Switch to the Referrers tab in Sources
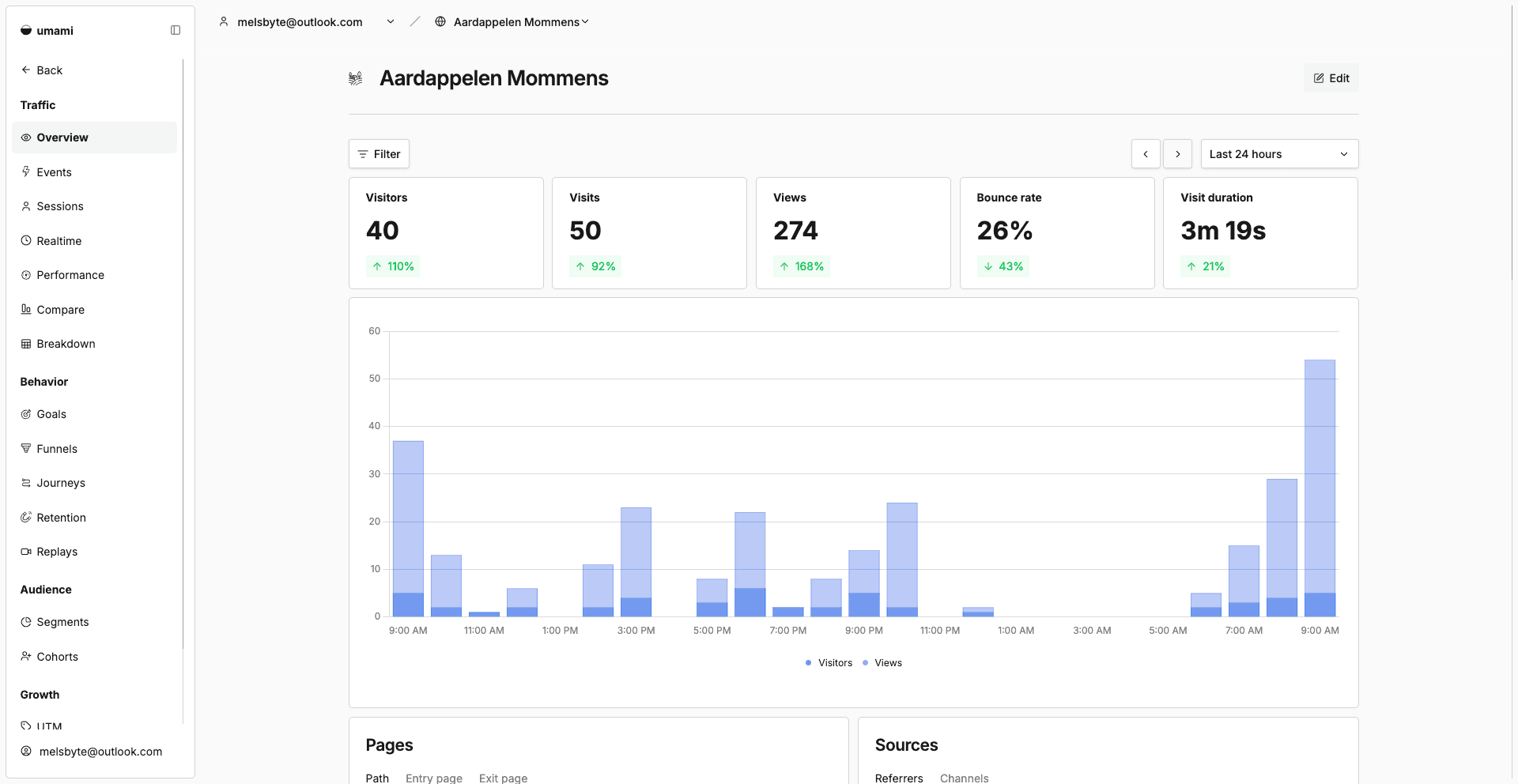1518x784 pixels. click(899, 778)
